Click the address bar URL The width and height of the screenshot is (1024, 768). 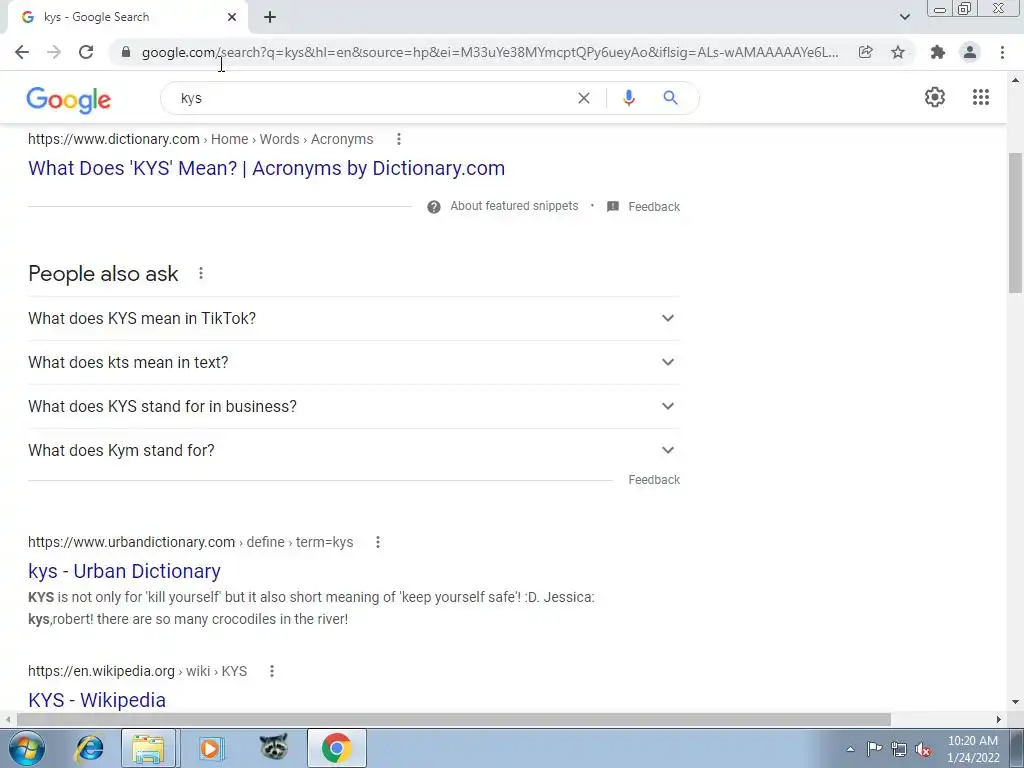490,52
